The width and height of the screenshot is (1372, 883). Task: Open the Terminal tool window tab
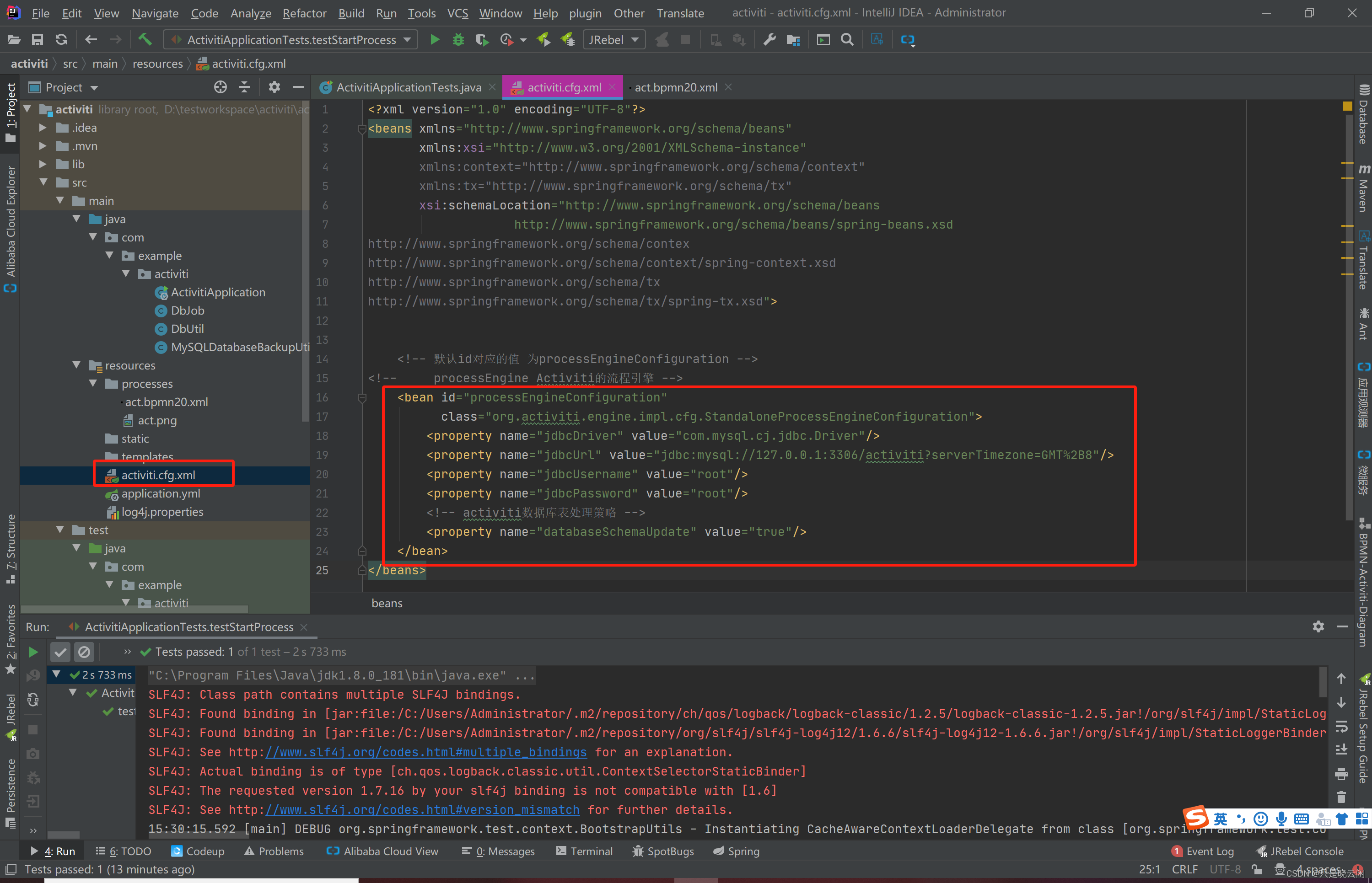click(x=585, y=851)
